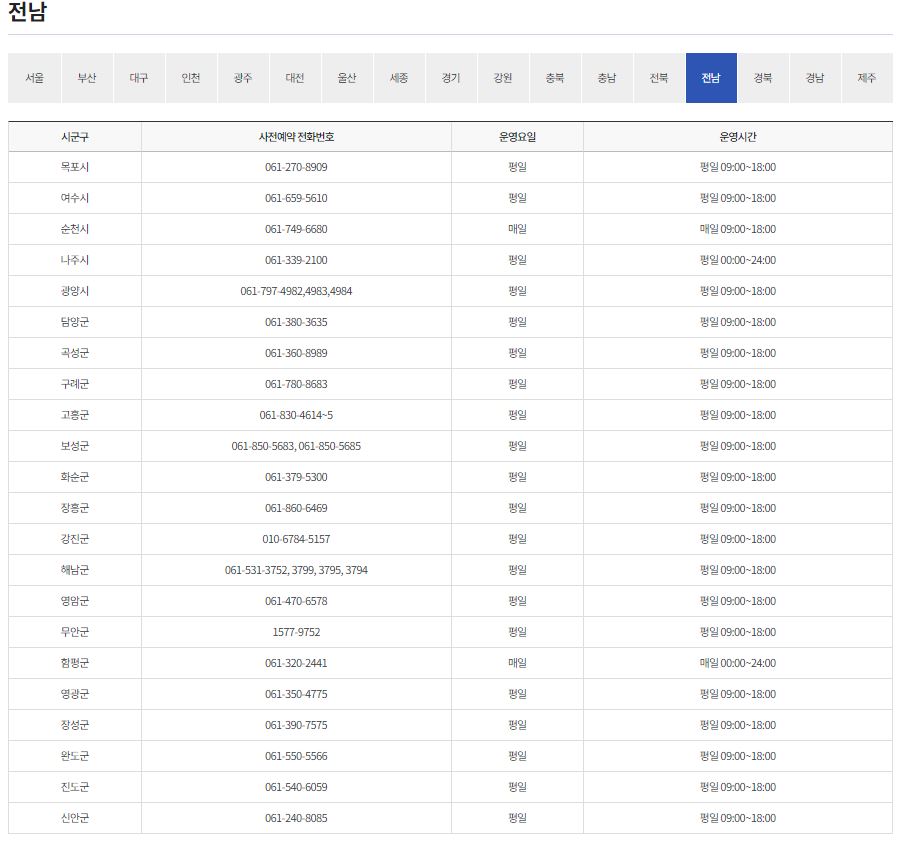Viewport: 902px width, 845px height.
Task: Select the 순천시 cell
Action: 75,230
